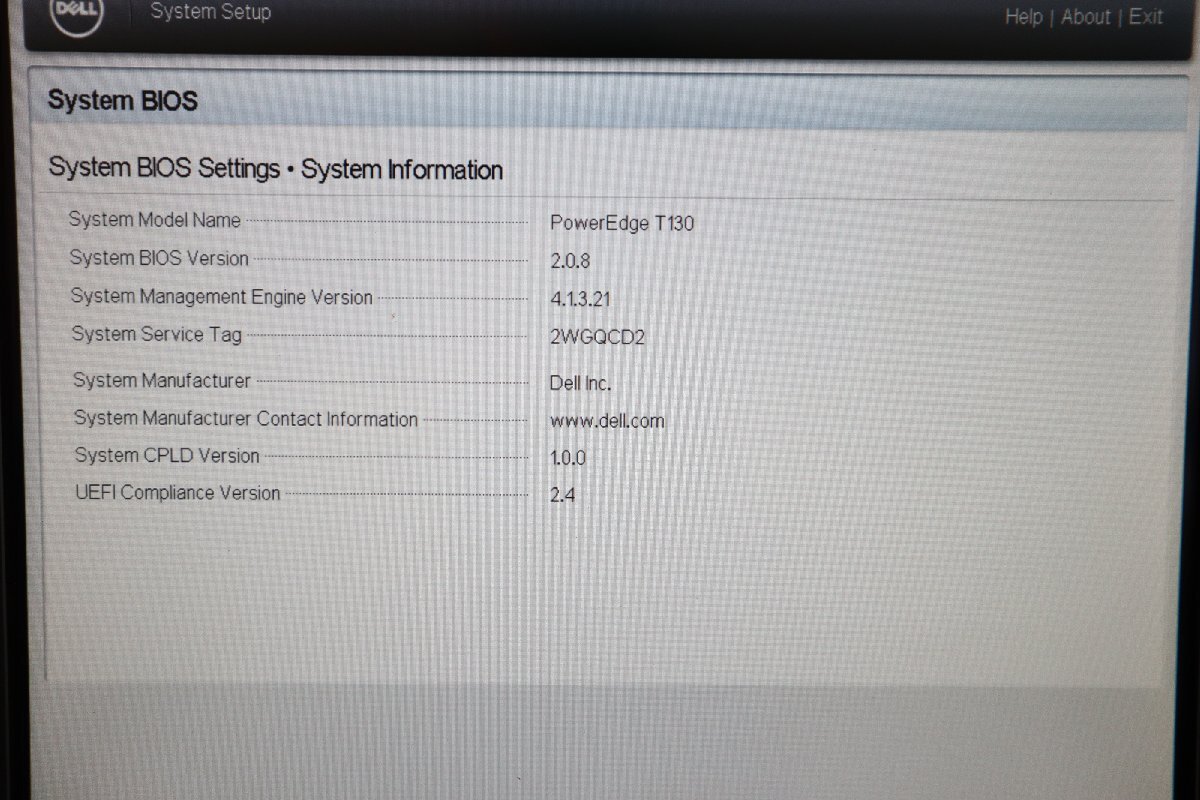Click the value 4.1.3.21
The height and width of the screenshot is (800, 1200).
point(580,299)
